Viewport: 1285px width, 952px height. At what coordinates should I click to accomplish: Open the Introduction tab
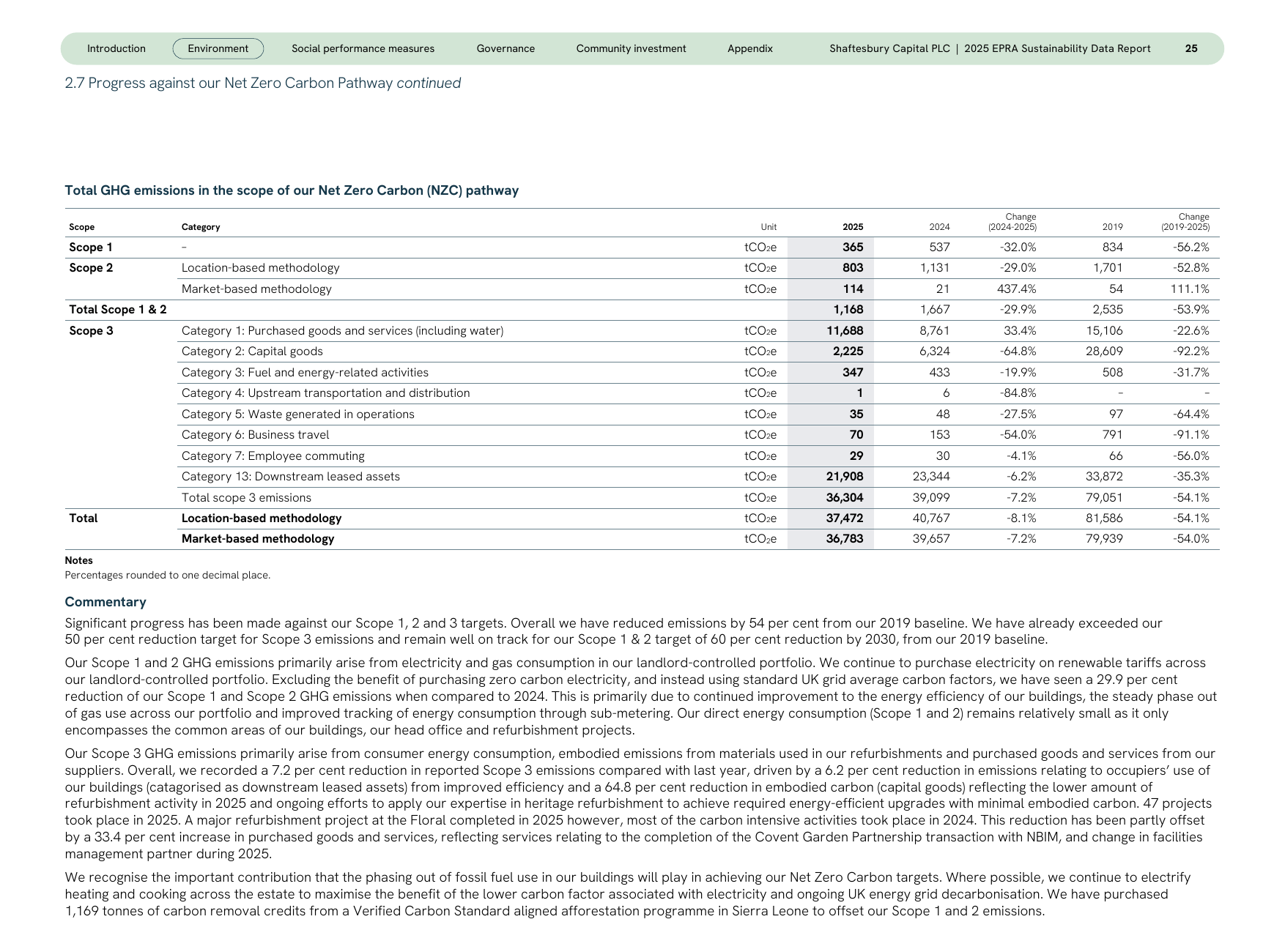[116, 48]
